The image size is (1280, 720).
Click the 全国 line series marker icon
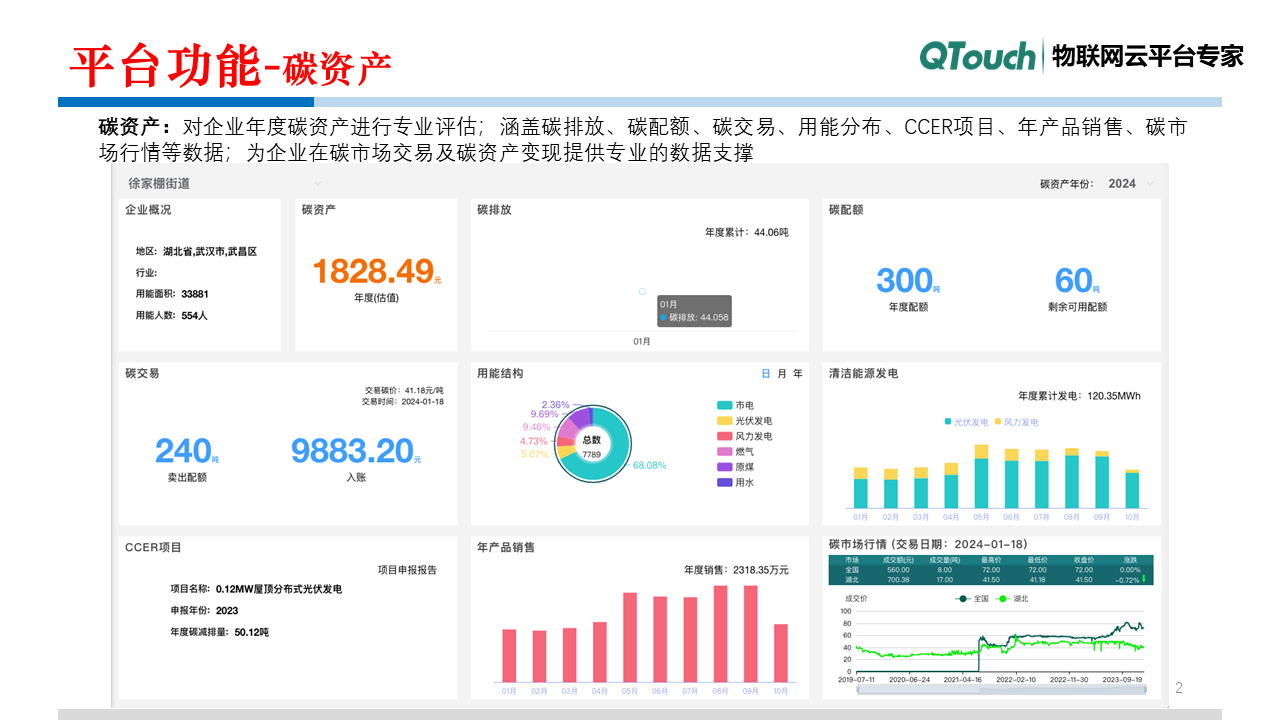click(x=962, y=598)
